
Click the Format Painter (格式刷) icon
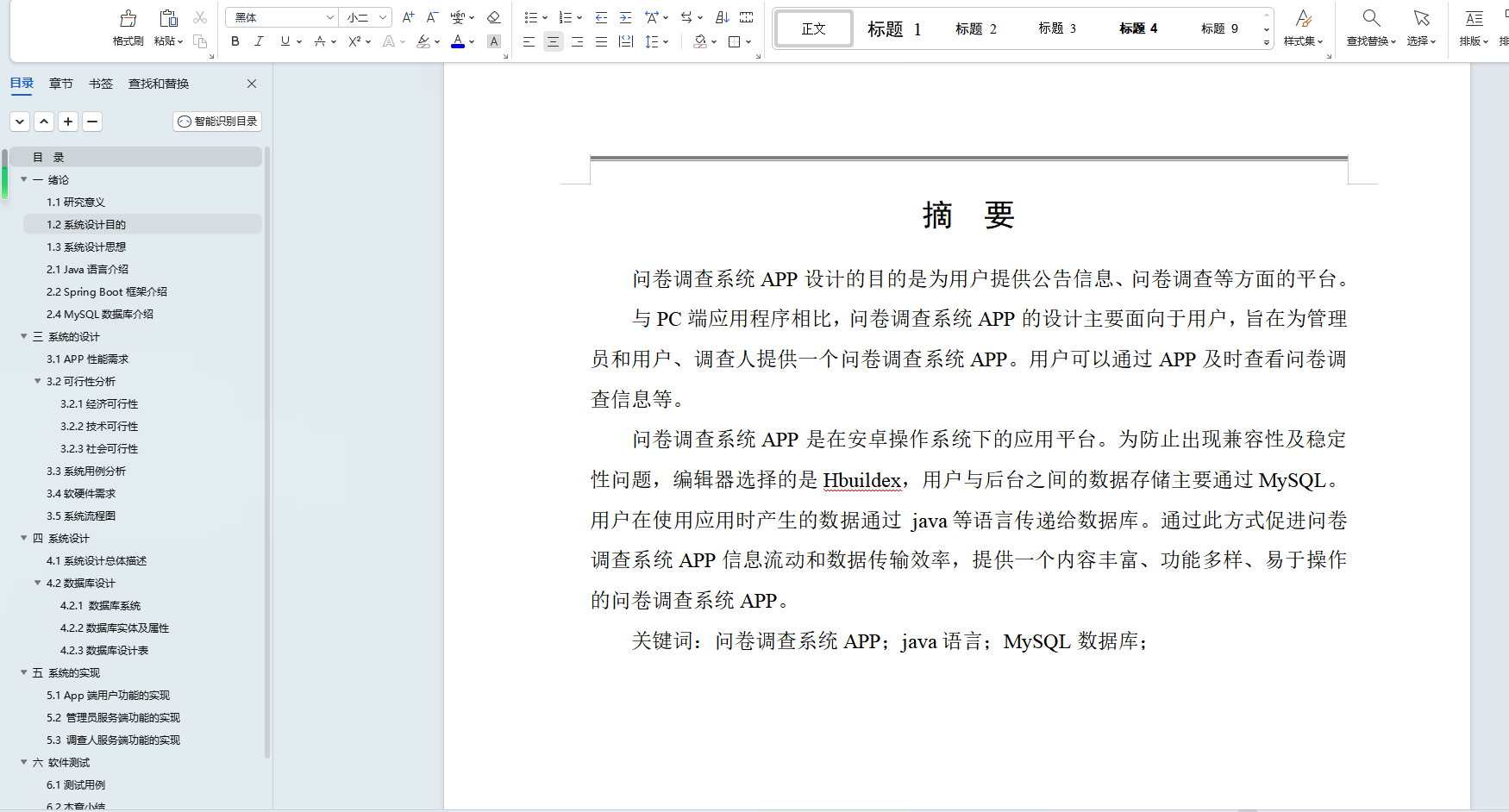[x=128, y=18]
